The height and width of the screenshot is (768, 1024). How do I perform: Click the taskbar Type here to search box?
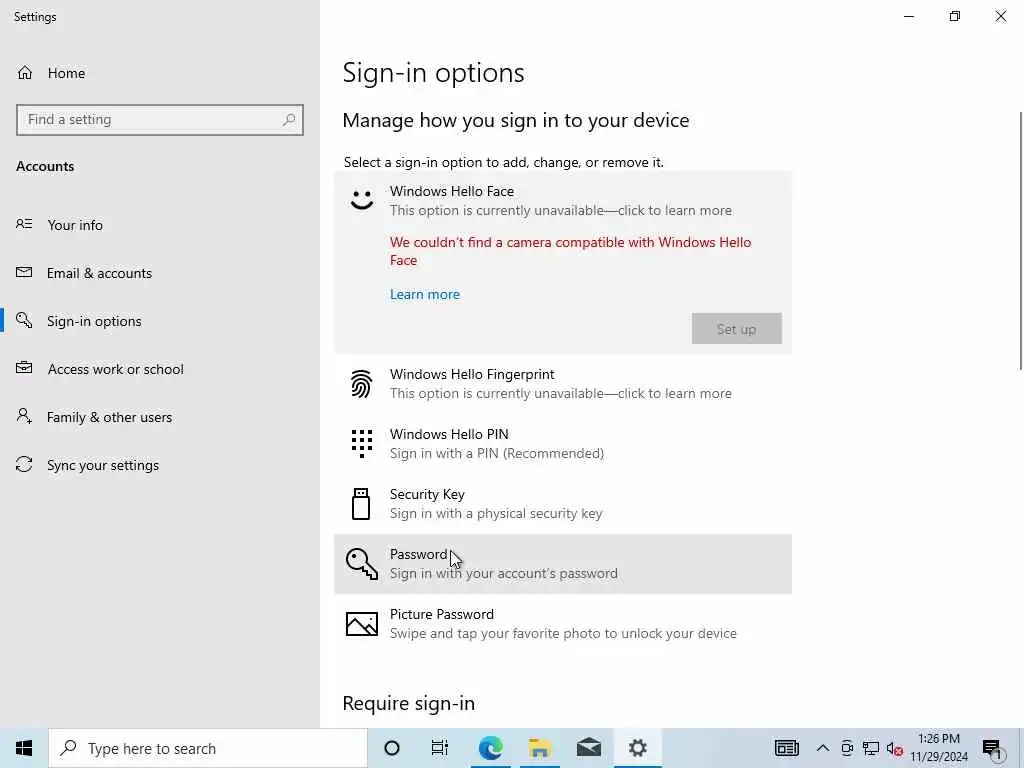click(208, 748)
